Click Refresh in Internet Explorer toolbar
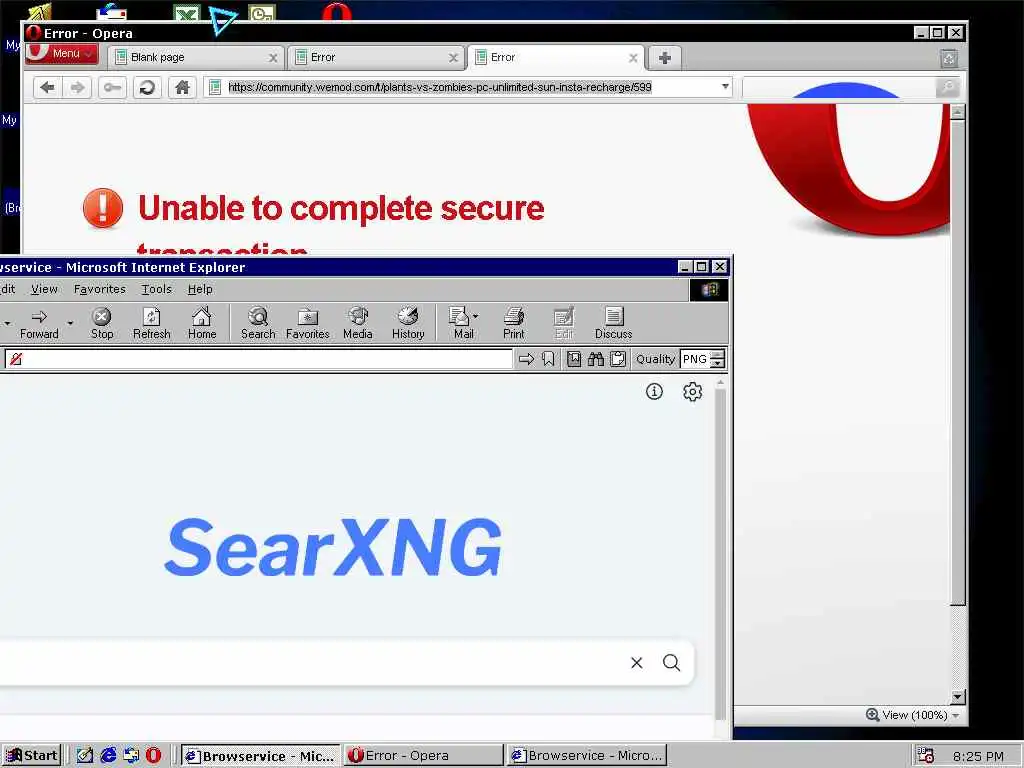Viewport: 1024px width, 768px height. [x=152, y=323]
